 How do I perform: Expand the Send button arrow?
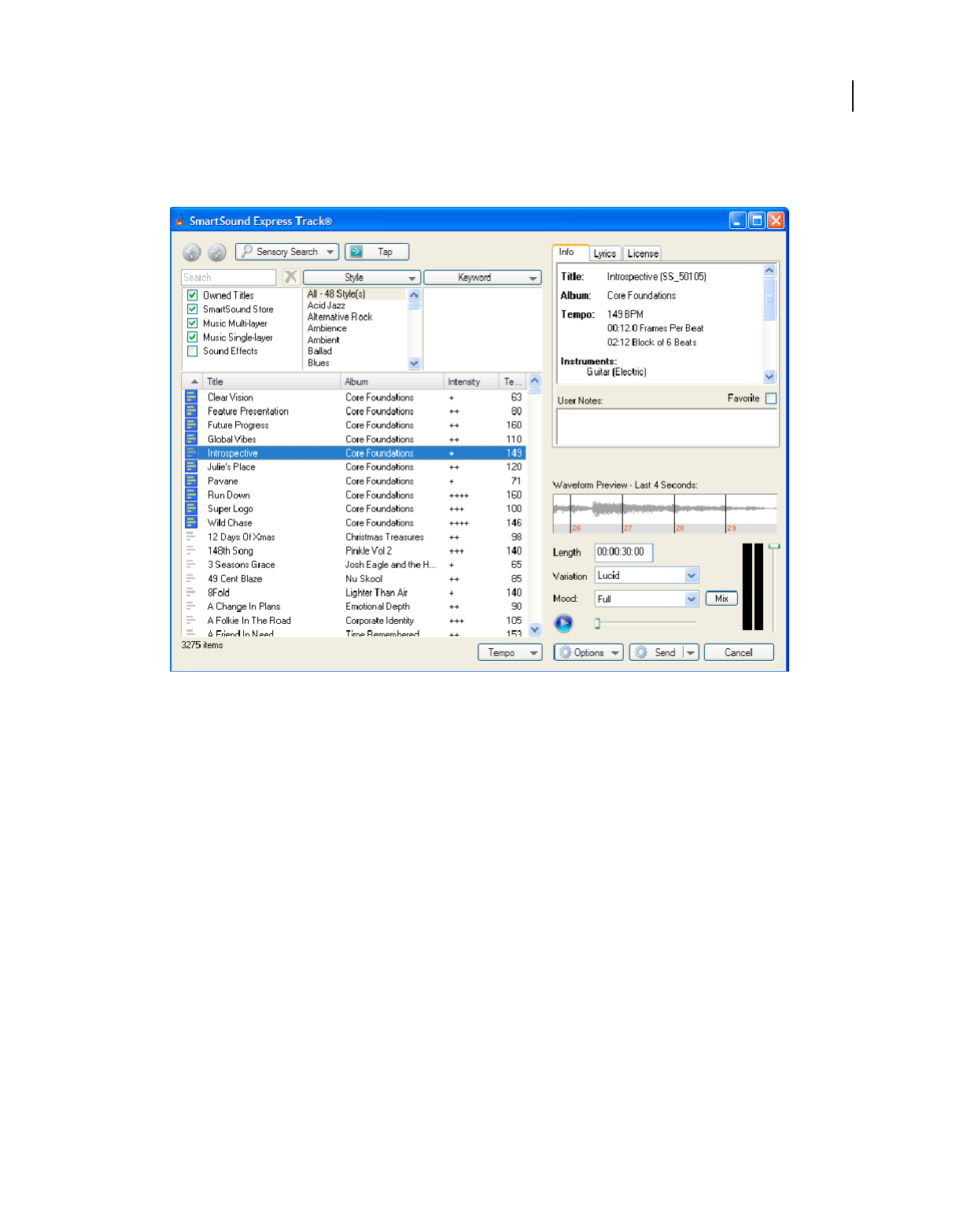point(691,652)
